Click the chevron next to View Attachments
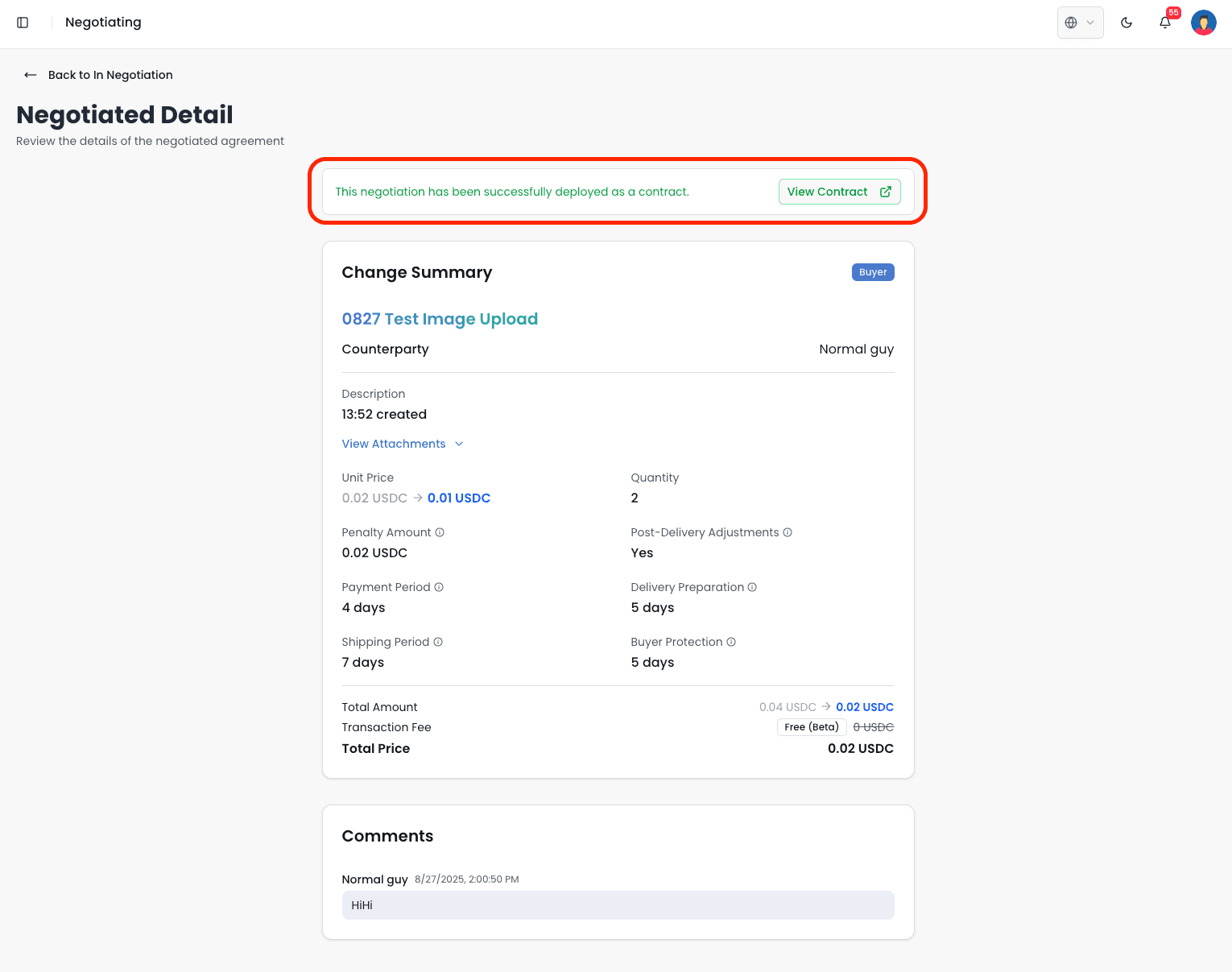The image size is (1232, 972). pyautogui.click(x=459, y=444)
